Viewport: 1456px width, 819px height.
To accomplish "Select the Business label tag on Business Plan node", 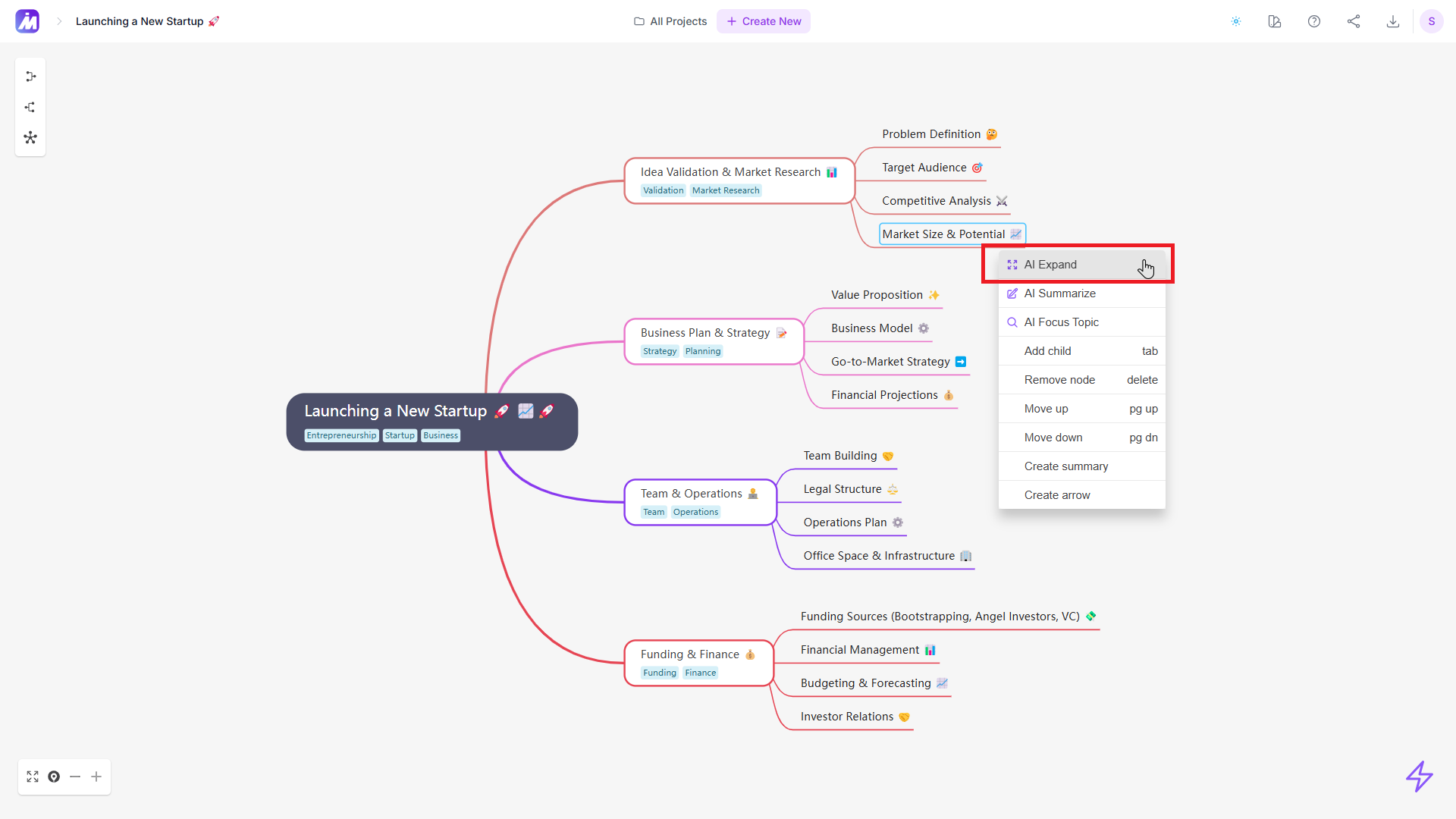I will point(441,435).
